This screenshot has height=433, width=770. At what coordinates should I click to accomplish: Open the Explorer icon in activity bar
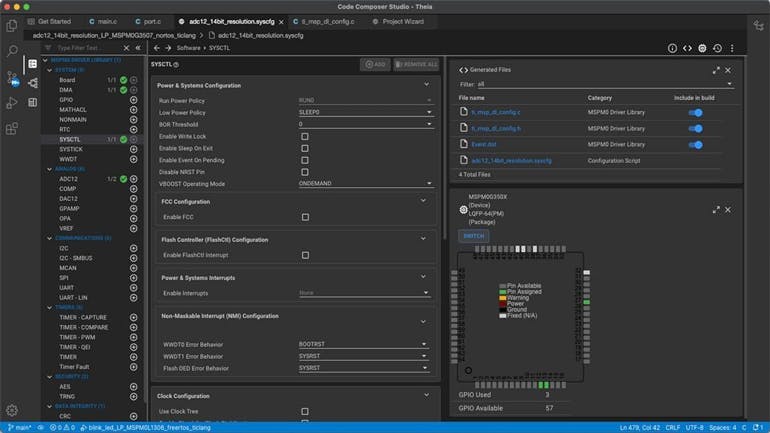click(12, 26)
